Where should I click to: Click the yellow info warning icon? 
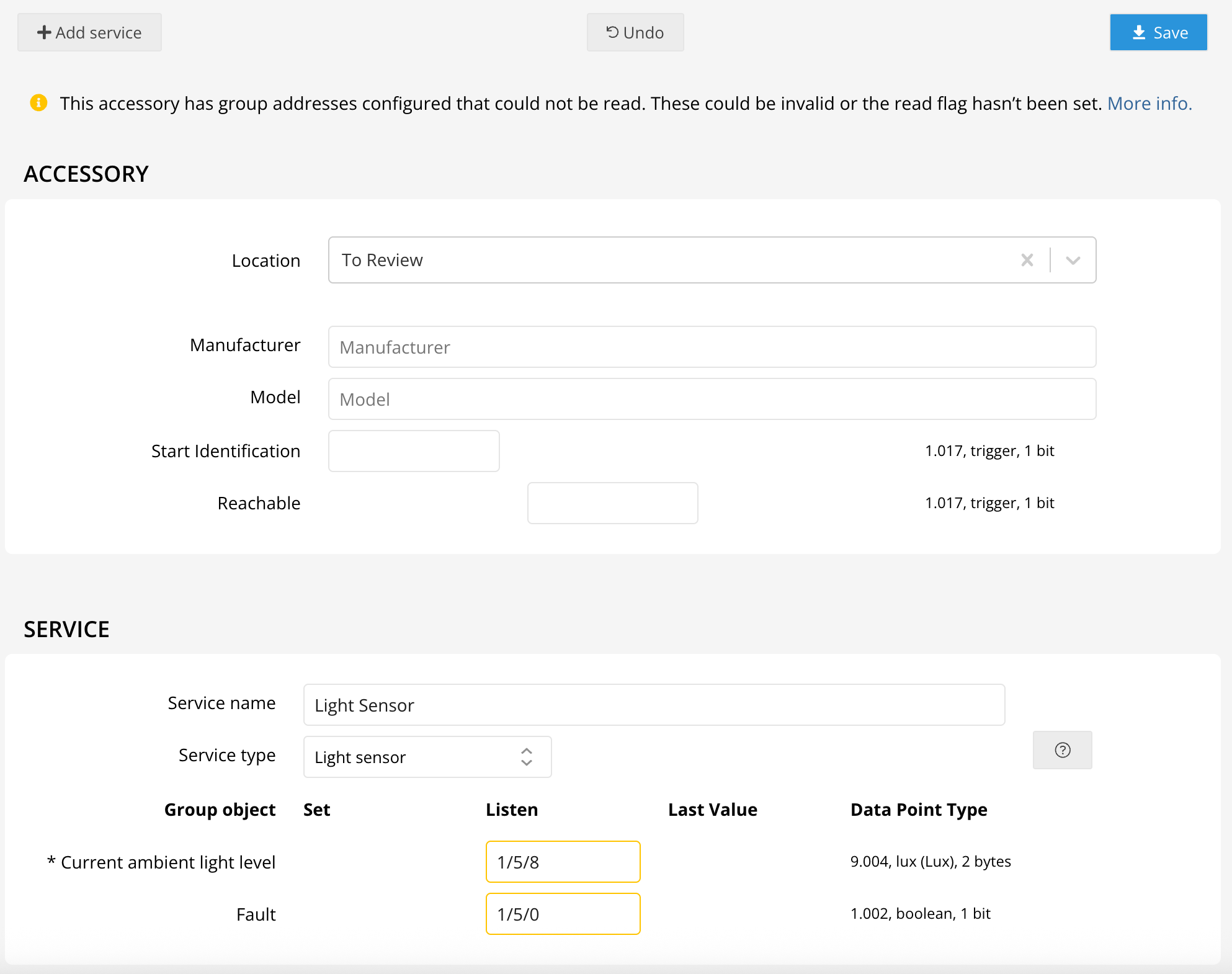(x=38, y=103)
